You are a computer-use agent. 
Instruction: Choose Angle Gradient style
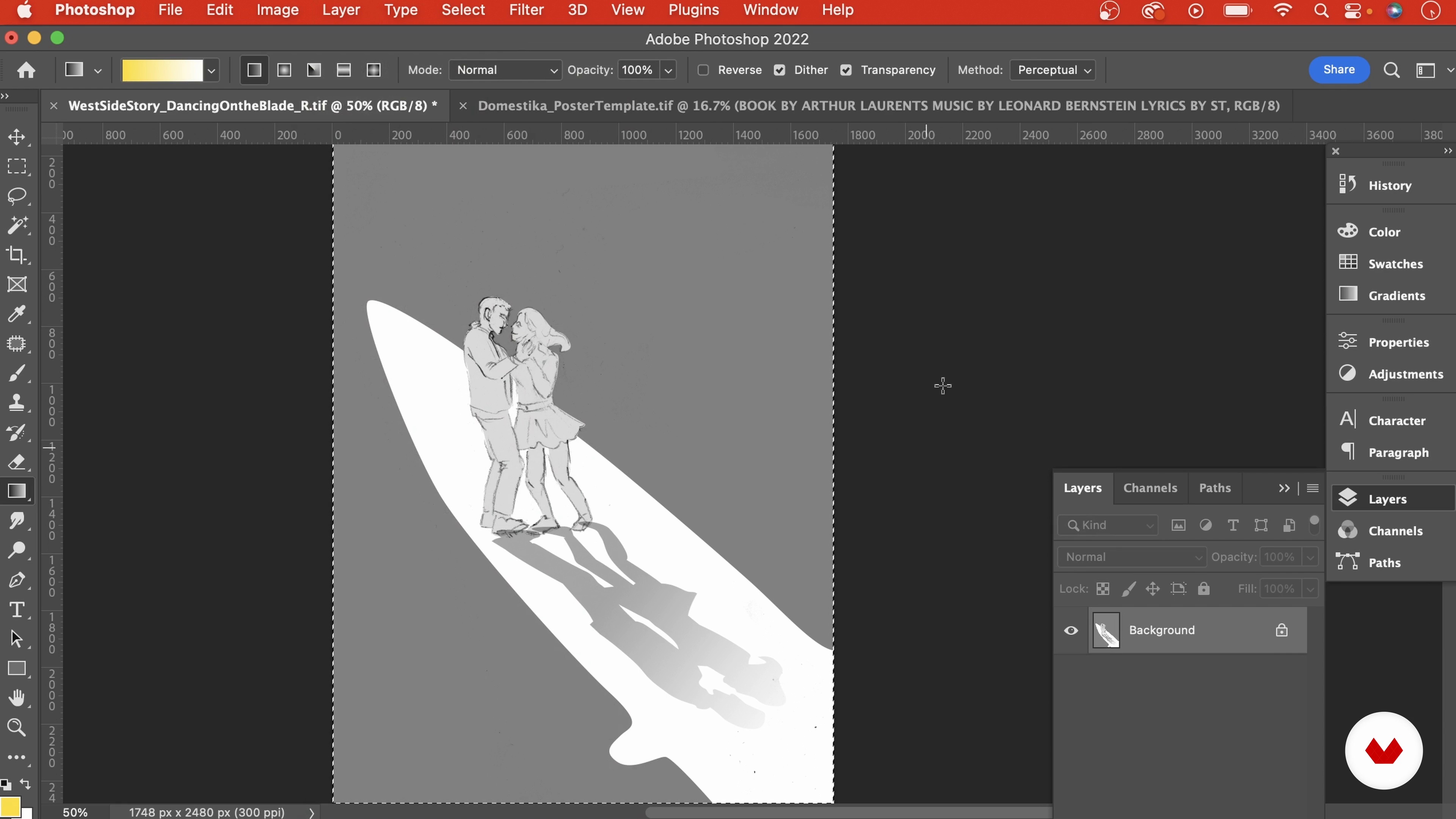[x=314, y=70]
